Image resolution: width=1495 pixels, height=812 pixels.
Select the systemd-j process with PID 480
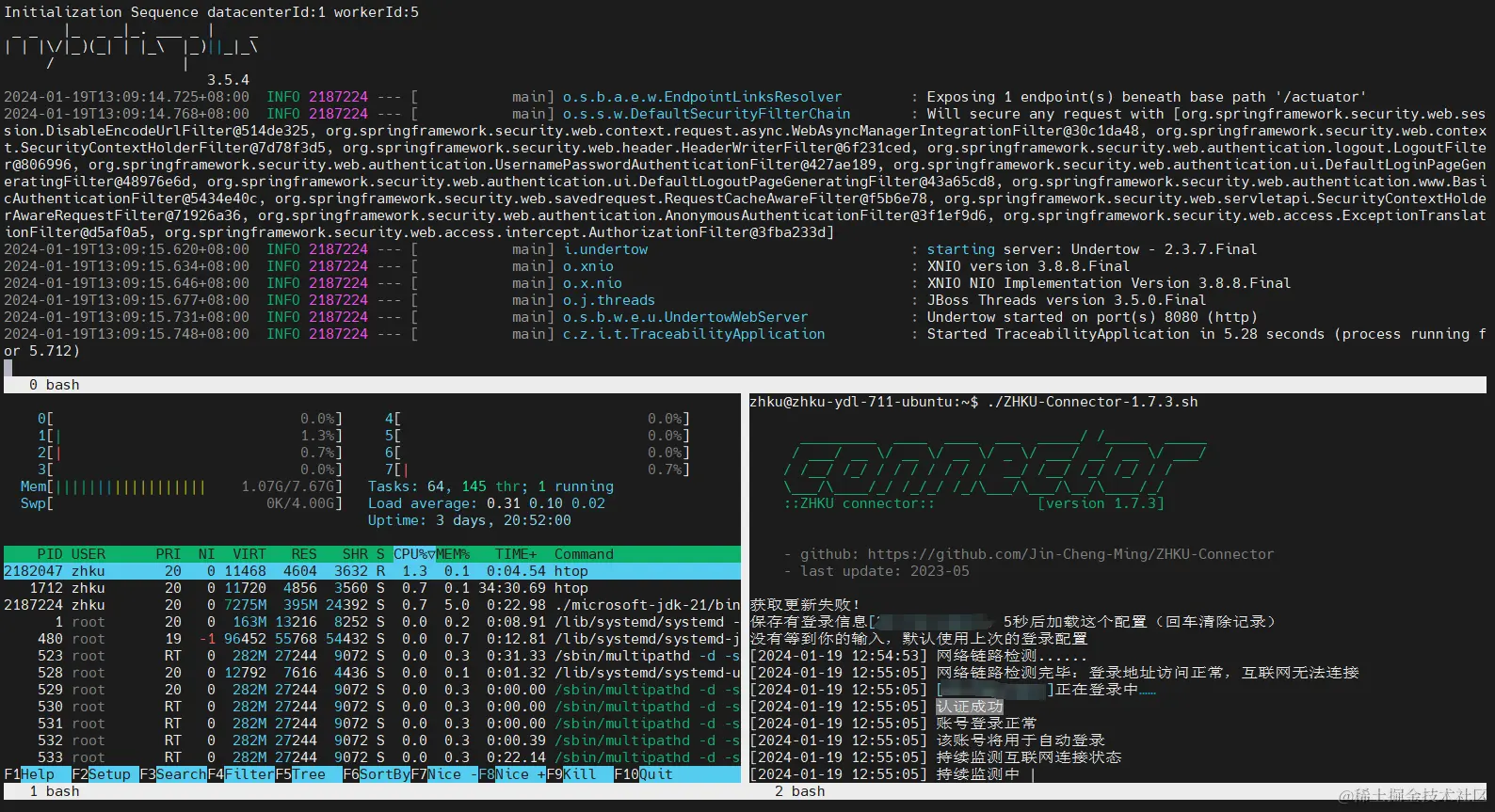pos(372,639)
